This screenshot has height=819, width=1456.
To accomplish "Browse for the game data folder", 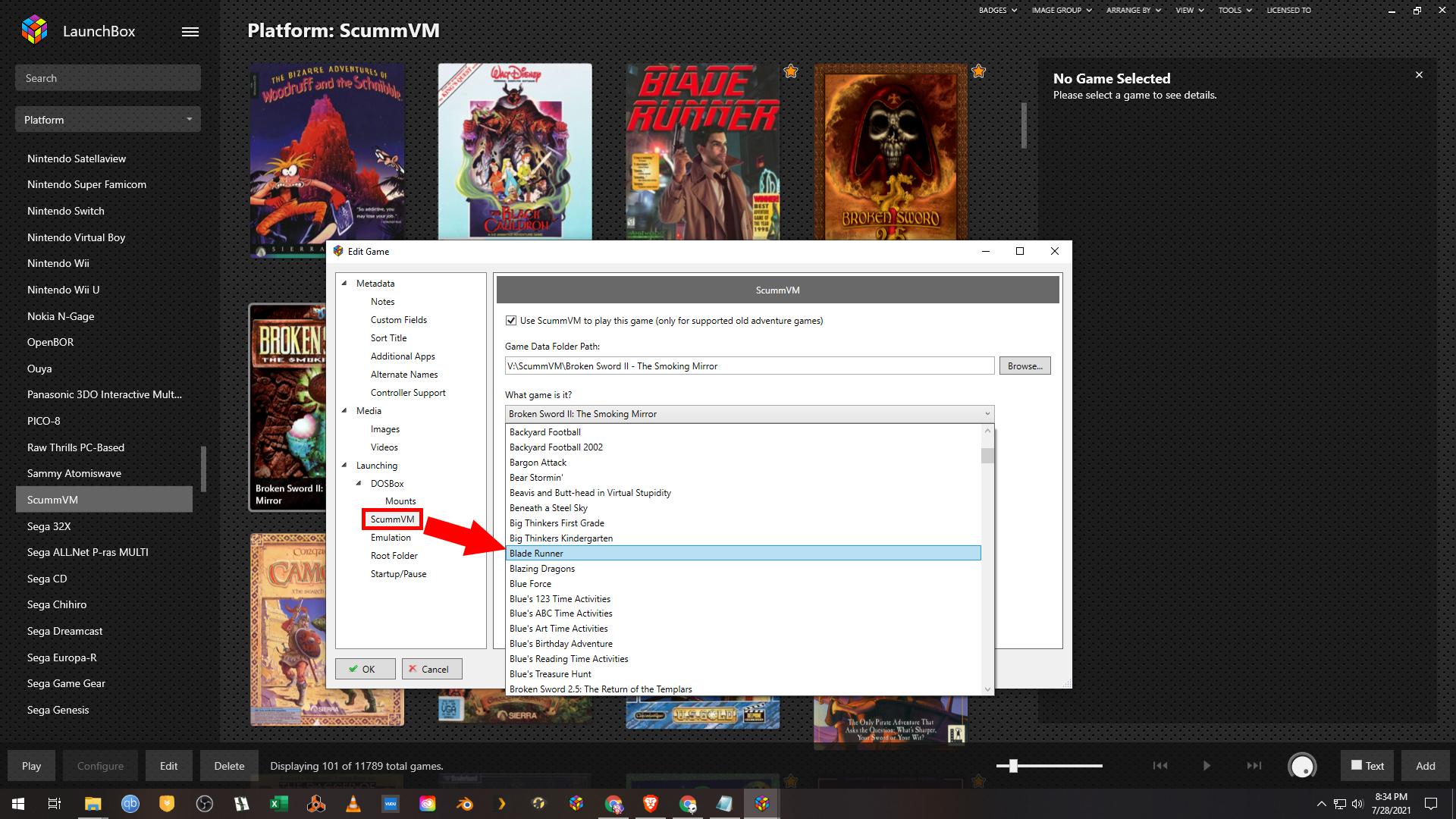I will (1025, 366).
